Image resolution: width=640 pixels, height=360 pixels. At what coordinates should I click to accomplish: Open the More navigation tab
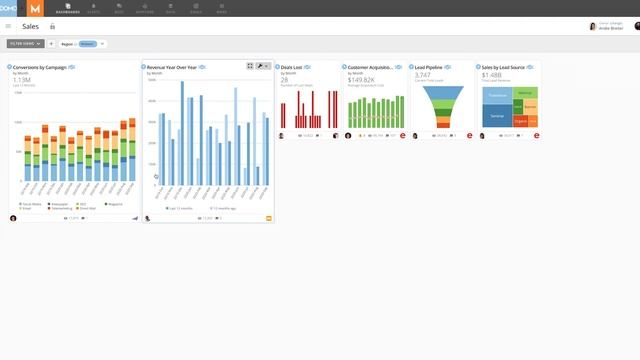click(222, 8)
